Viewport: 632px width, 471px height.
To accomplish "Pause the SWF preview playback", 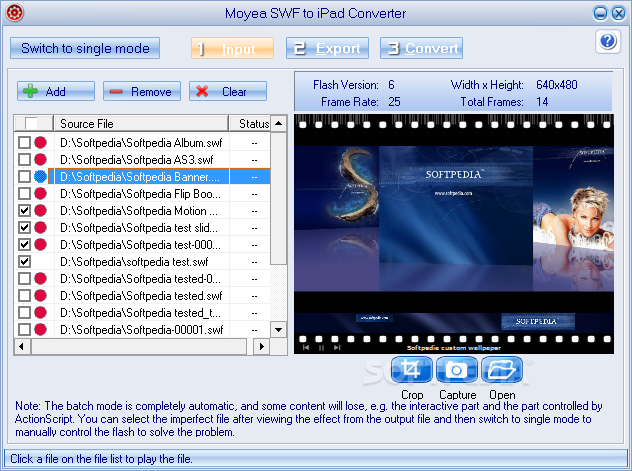I will 321,347.
